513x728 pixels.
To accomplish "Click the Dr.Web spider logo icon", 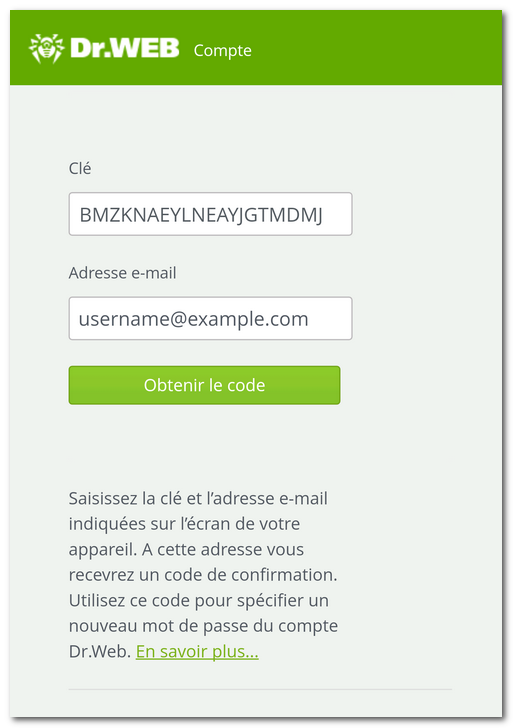I will 46,48.
